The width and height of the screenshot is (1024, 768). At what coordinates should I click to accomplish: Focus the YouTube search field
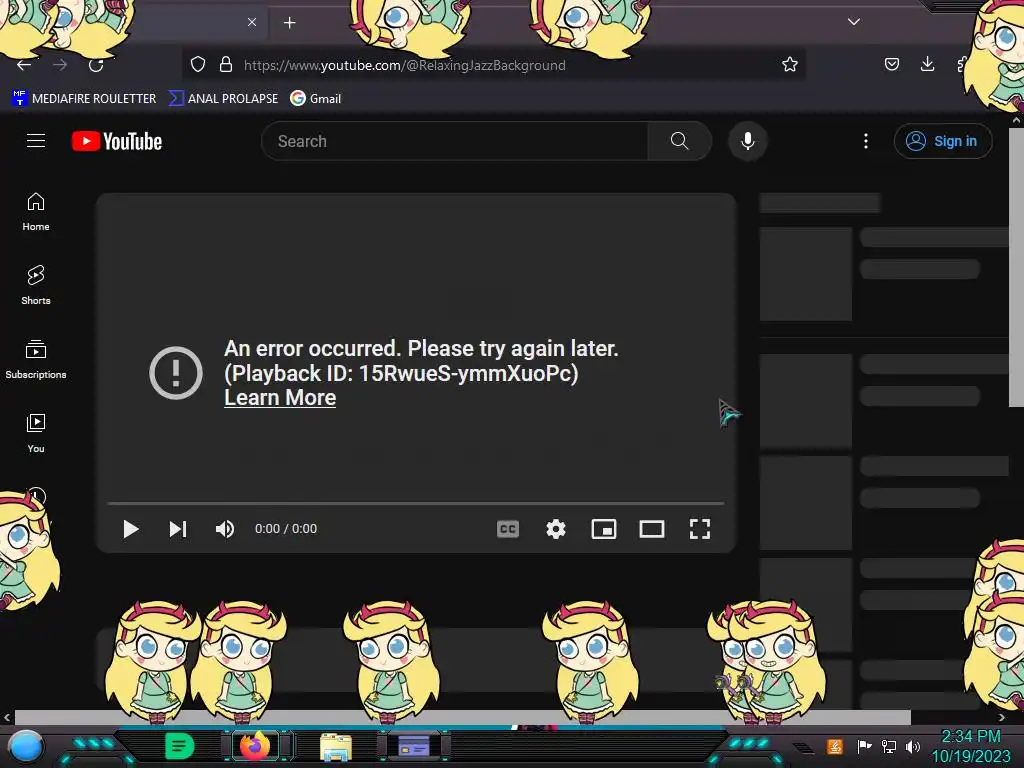(455, 141)
